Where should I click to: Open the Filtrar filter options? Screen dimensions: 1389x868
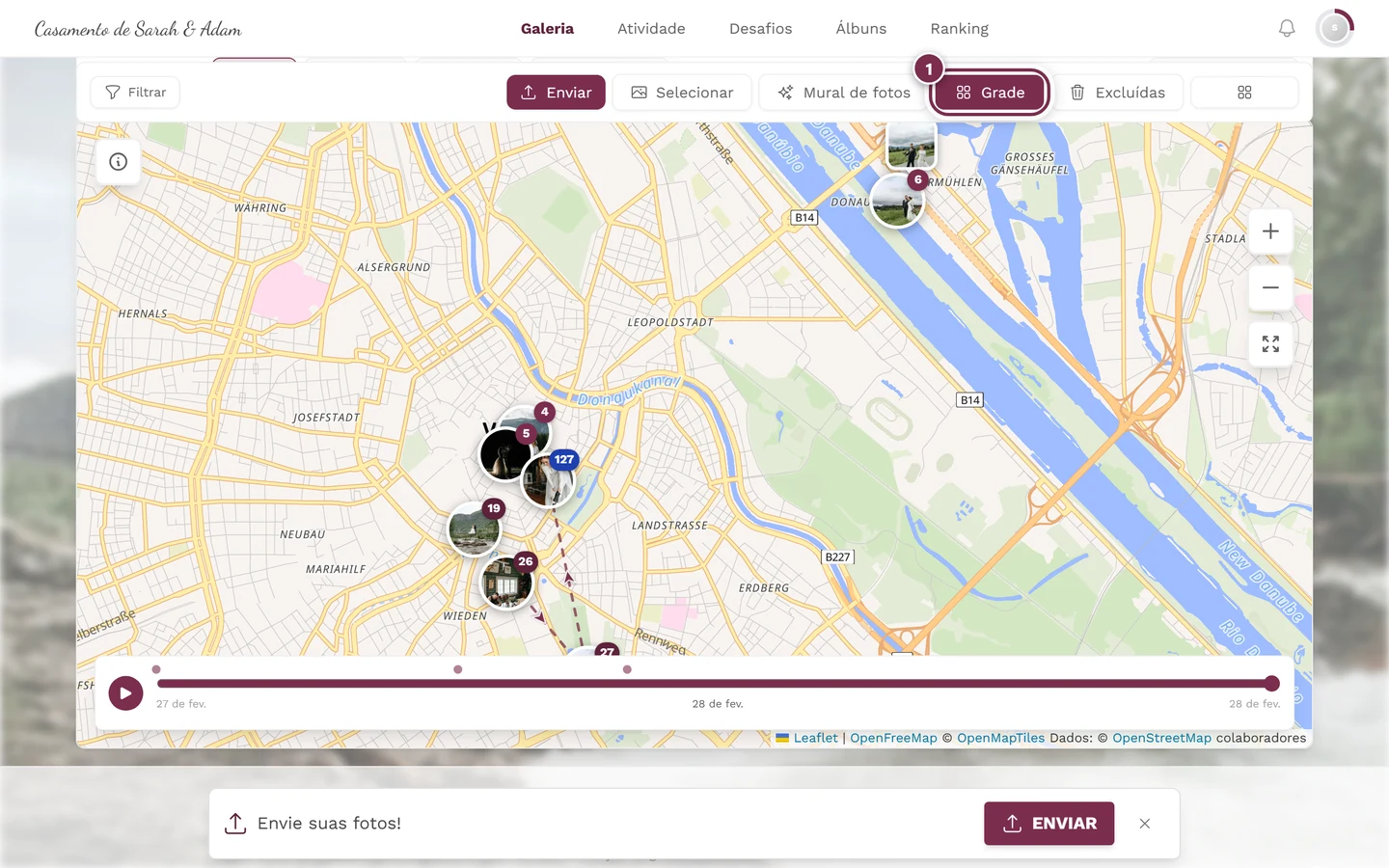[135, 93]
